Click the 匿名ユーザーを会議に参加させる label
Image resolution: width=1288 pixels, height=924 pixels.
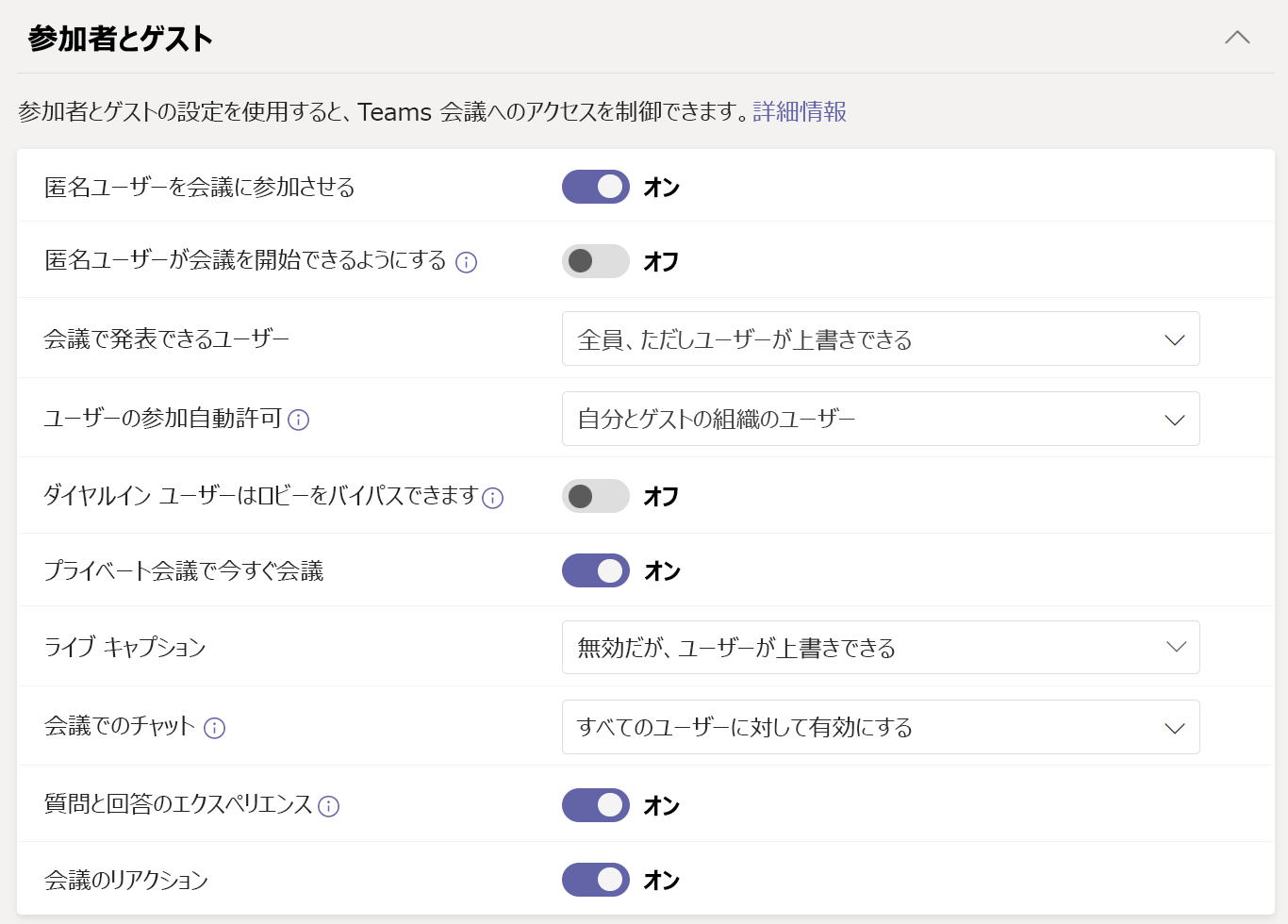coord(200,187)
